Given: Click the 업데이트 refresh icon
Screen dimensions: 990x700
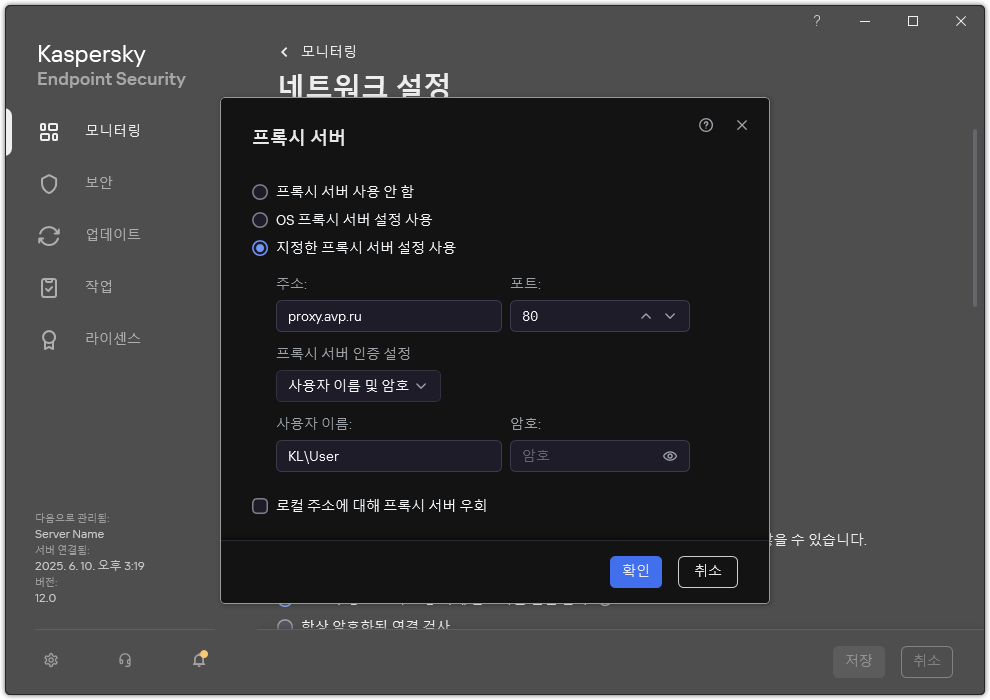Looking at the screenshot, I should tap(48, 235).
